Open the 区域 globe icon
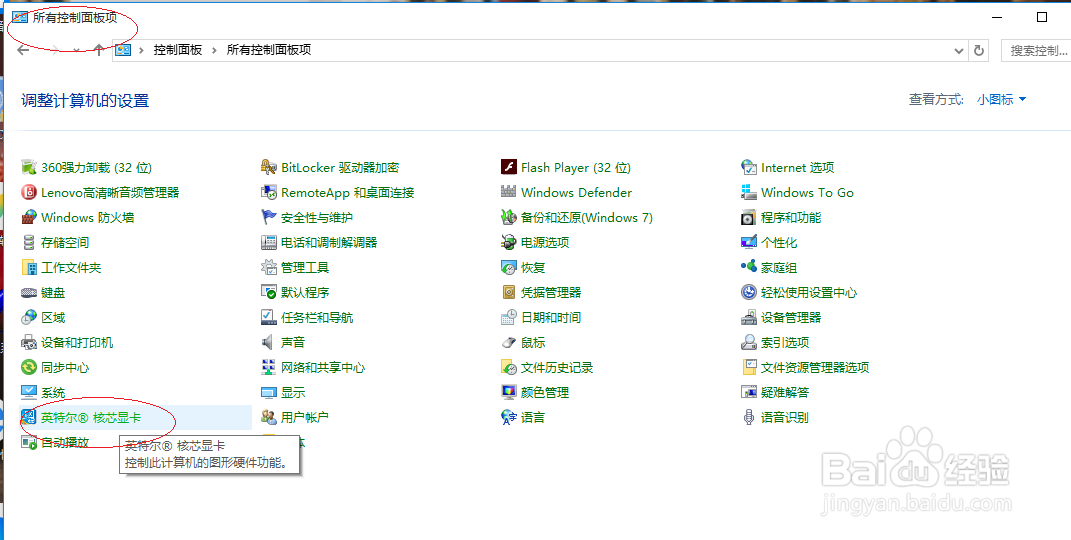Screen dimensions: 1071x540 [29, 317]
